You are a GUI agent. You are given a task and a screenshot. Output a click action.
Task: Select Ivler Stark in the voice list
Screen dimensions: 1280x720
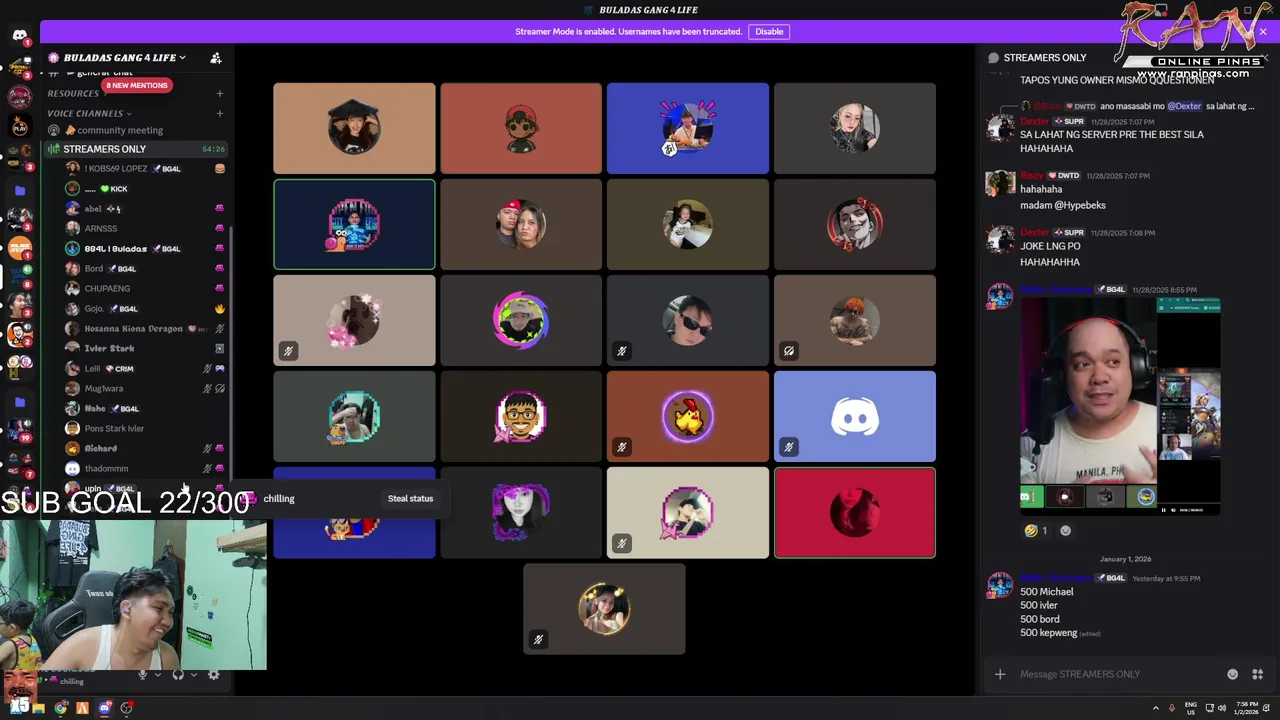click(x=146, y=348)
